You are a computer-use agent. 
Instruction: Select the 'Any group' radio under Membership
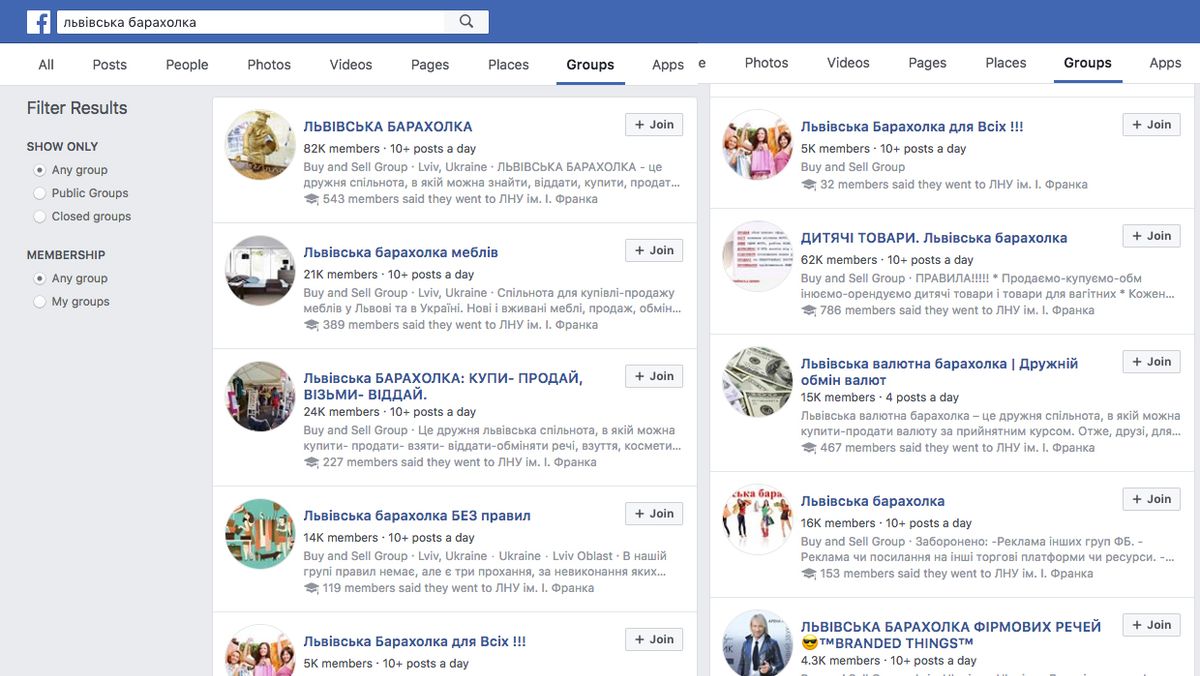point(40,278)
